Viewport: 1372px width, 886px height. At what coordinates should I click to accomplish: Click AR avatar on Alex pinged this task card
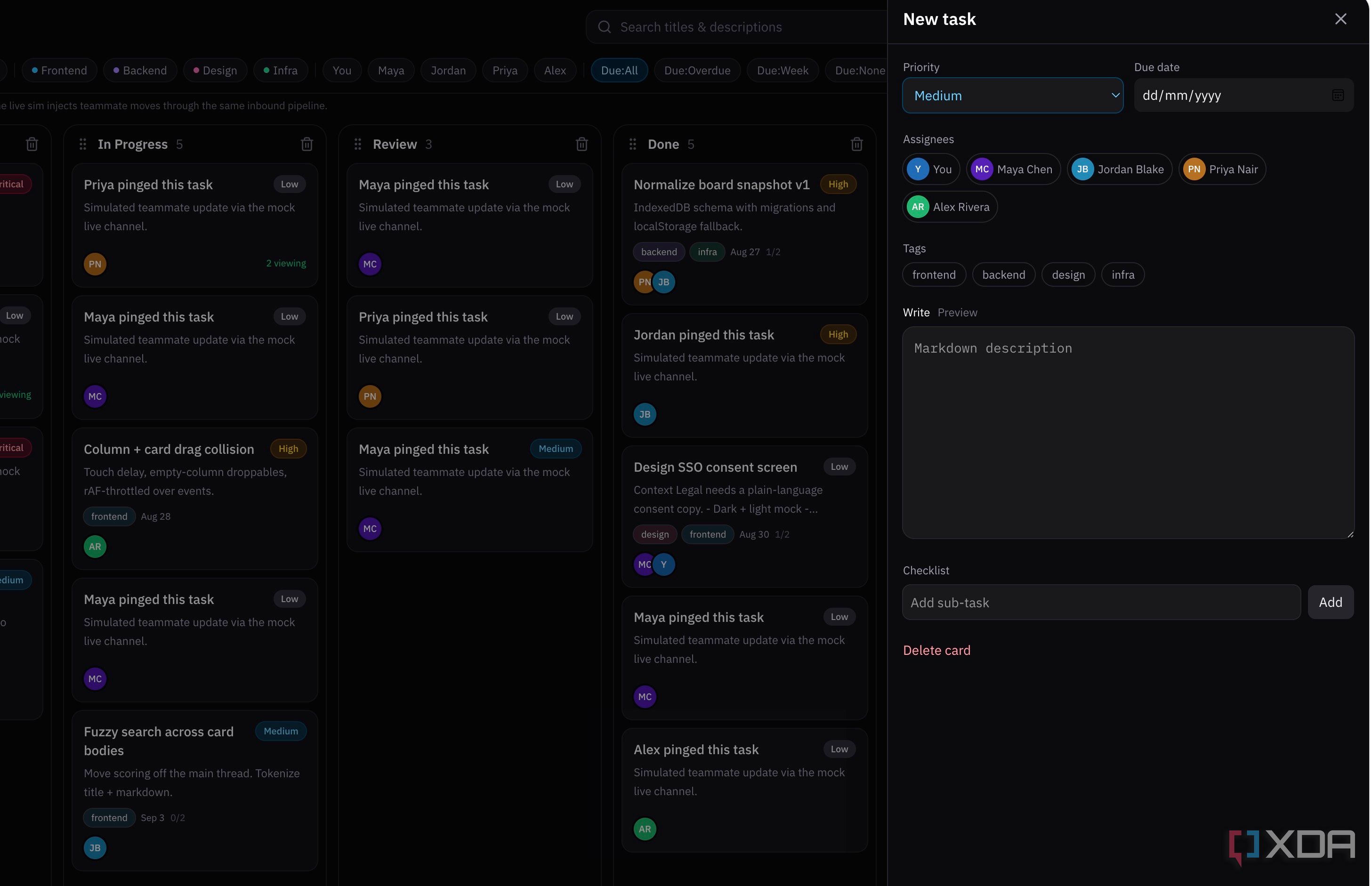tap(645, 829)
